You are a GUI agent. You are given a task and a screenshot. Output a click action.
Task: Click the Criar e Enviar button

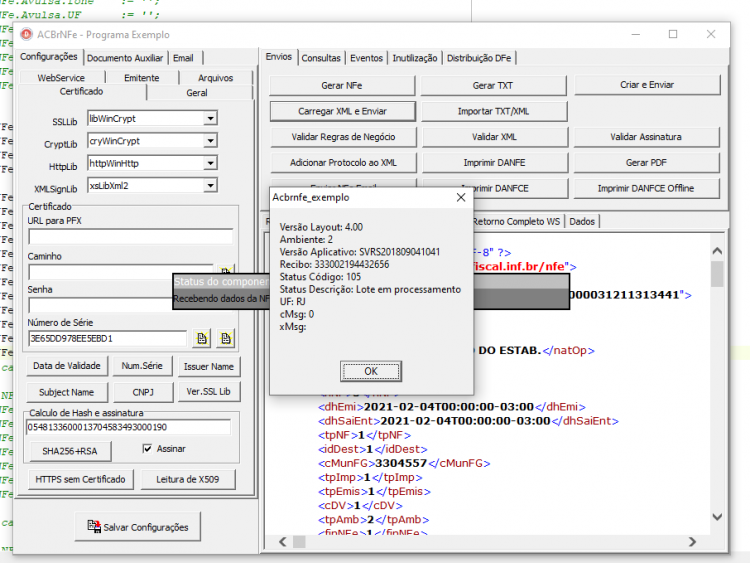click(x=647, y=85)
